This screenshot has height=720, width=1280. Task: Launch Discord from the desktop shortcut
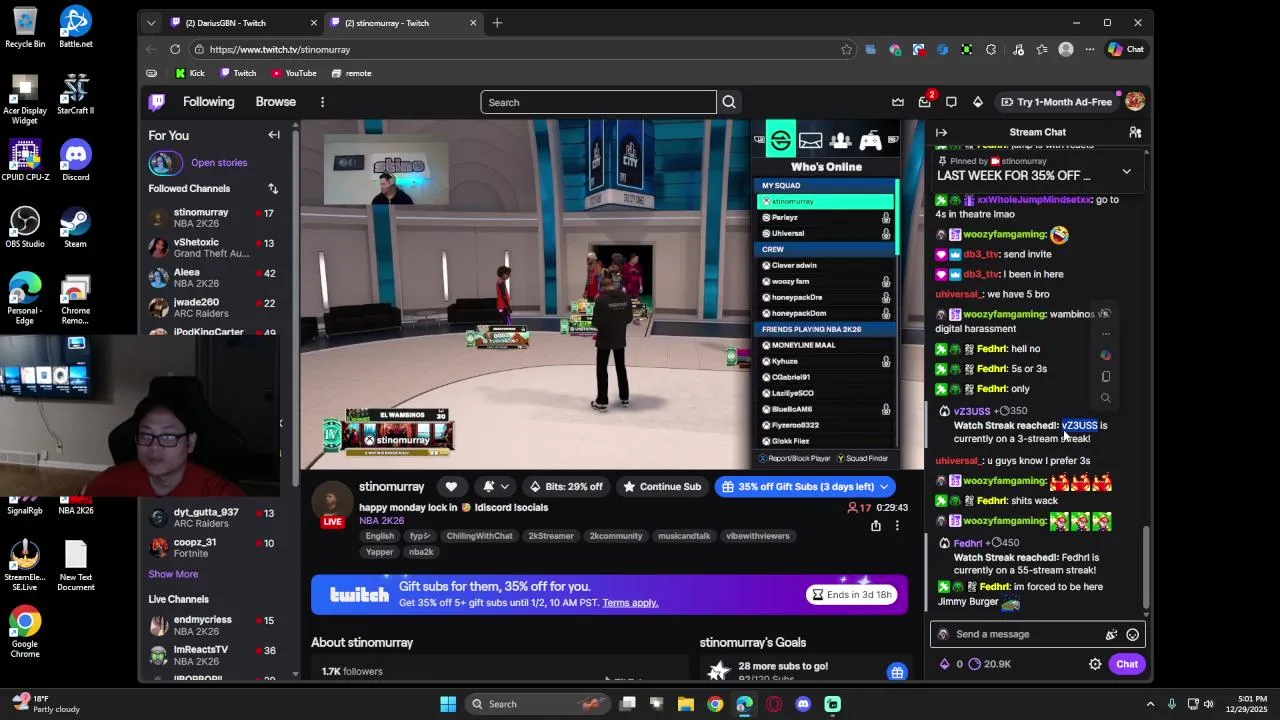click(x=75, y=160)
